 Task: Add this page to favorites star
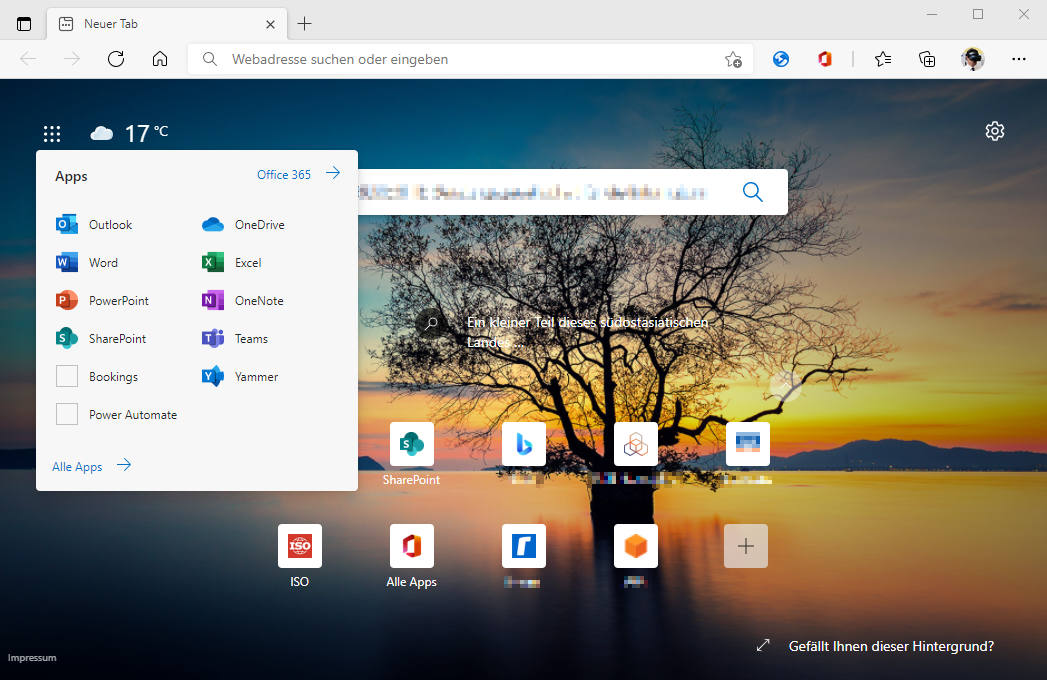(733, 59)
